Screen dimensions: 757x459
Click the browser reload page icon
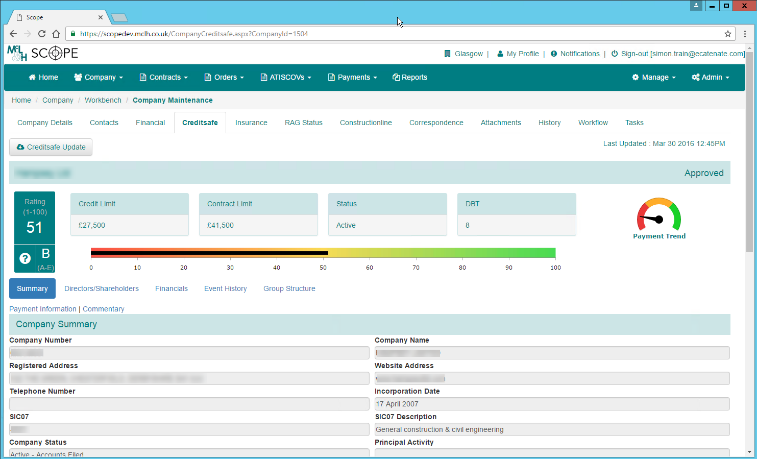click(x=42, y=33)
